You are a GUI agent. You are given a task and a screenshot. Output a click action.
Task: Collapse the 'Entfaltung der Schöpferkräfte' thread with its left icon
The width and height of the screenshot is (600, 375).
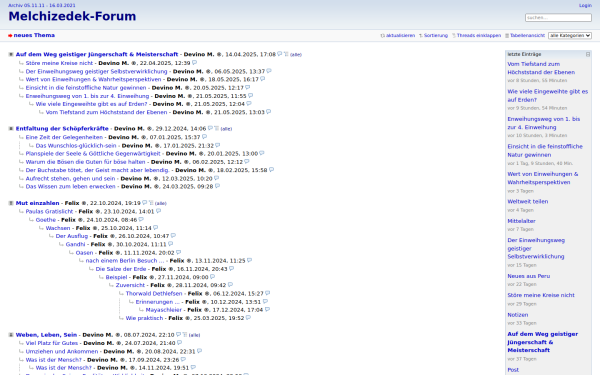11,129
